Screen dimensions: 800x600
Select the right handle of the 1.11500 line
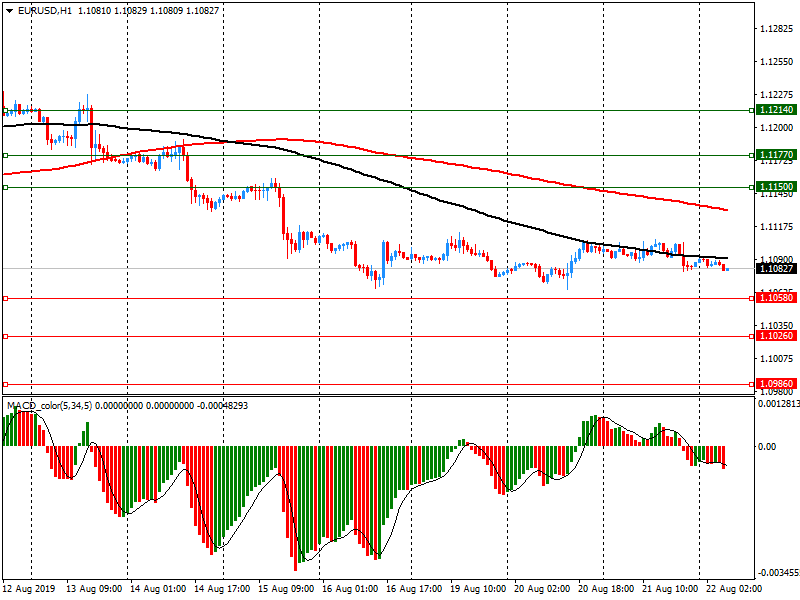coord(752,188)
